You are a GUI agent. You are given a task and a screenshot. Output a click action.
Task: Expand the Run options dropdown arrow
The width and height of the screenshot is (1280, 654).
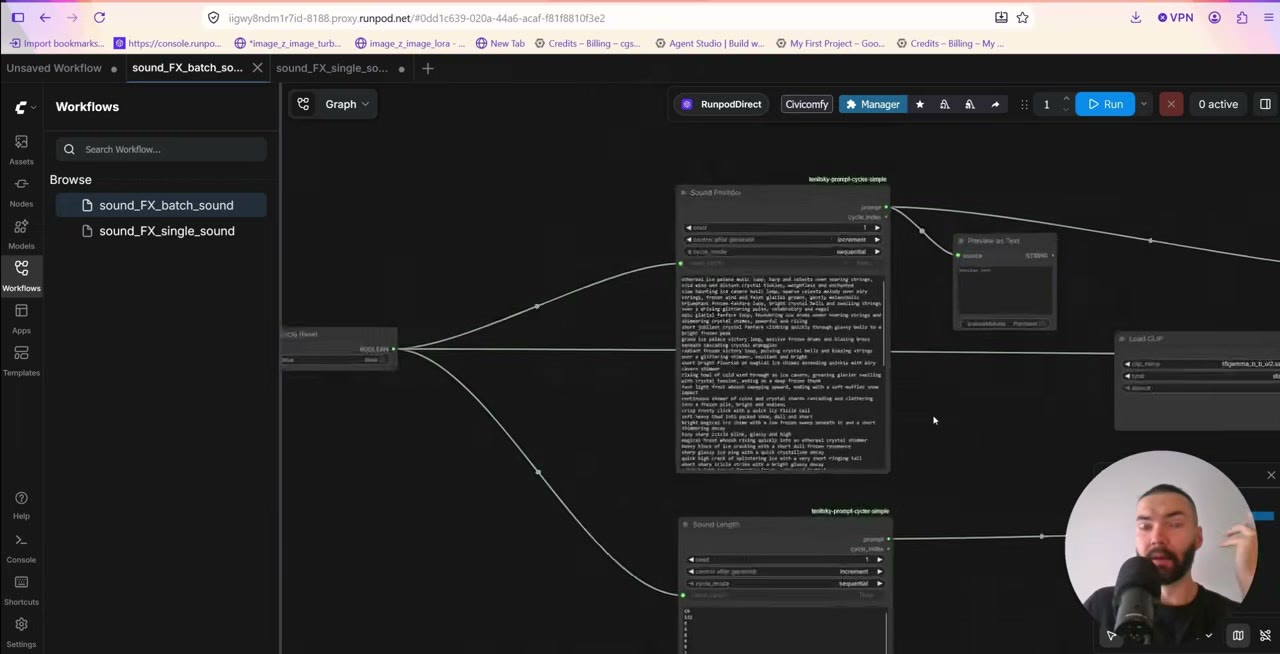tap(1144, 104)
